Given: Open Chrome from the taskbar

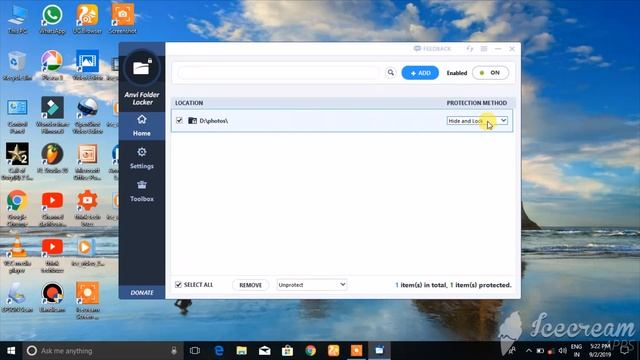Looking at the screenshot, I should [x=311, y=351].
